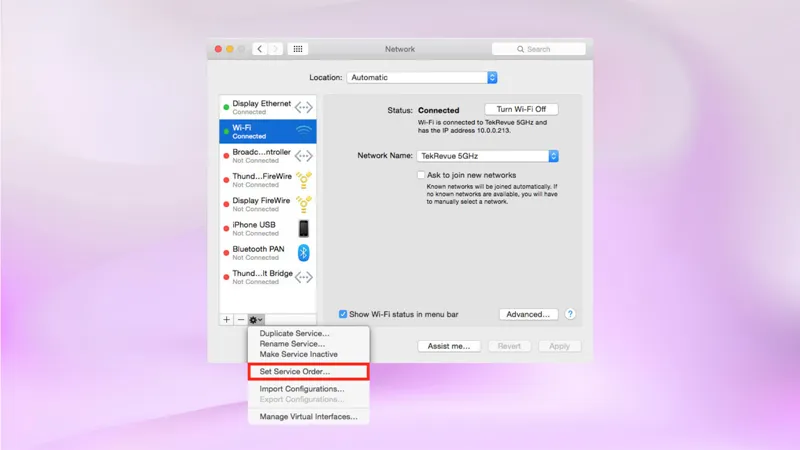
Task: Select iPhone USB service
Action: pos(268,229)
